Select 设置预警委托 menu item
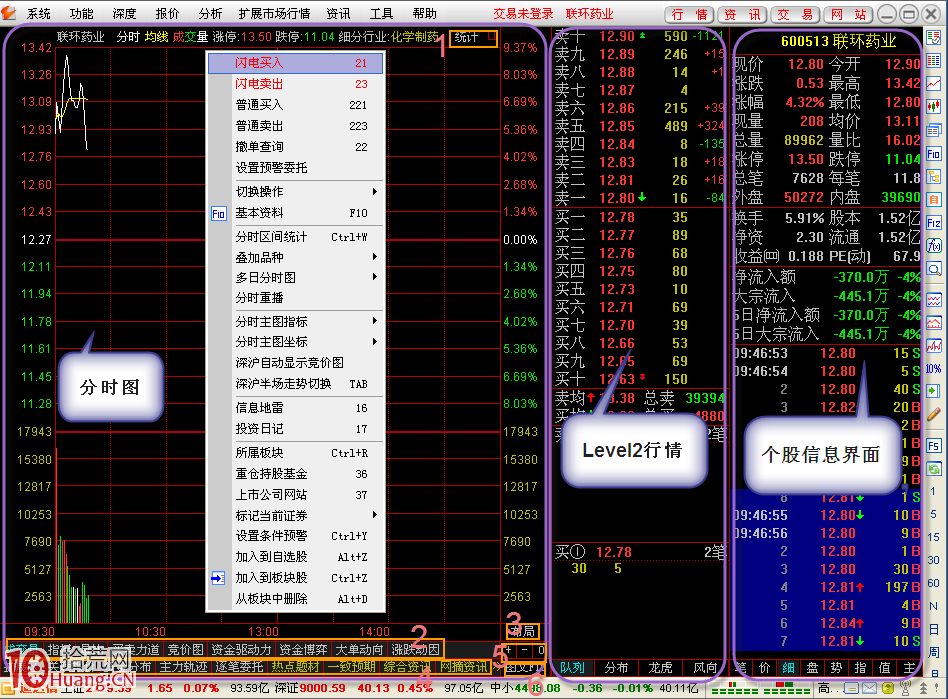Screen dimensions: 948x699 coord(295,167)
